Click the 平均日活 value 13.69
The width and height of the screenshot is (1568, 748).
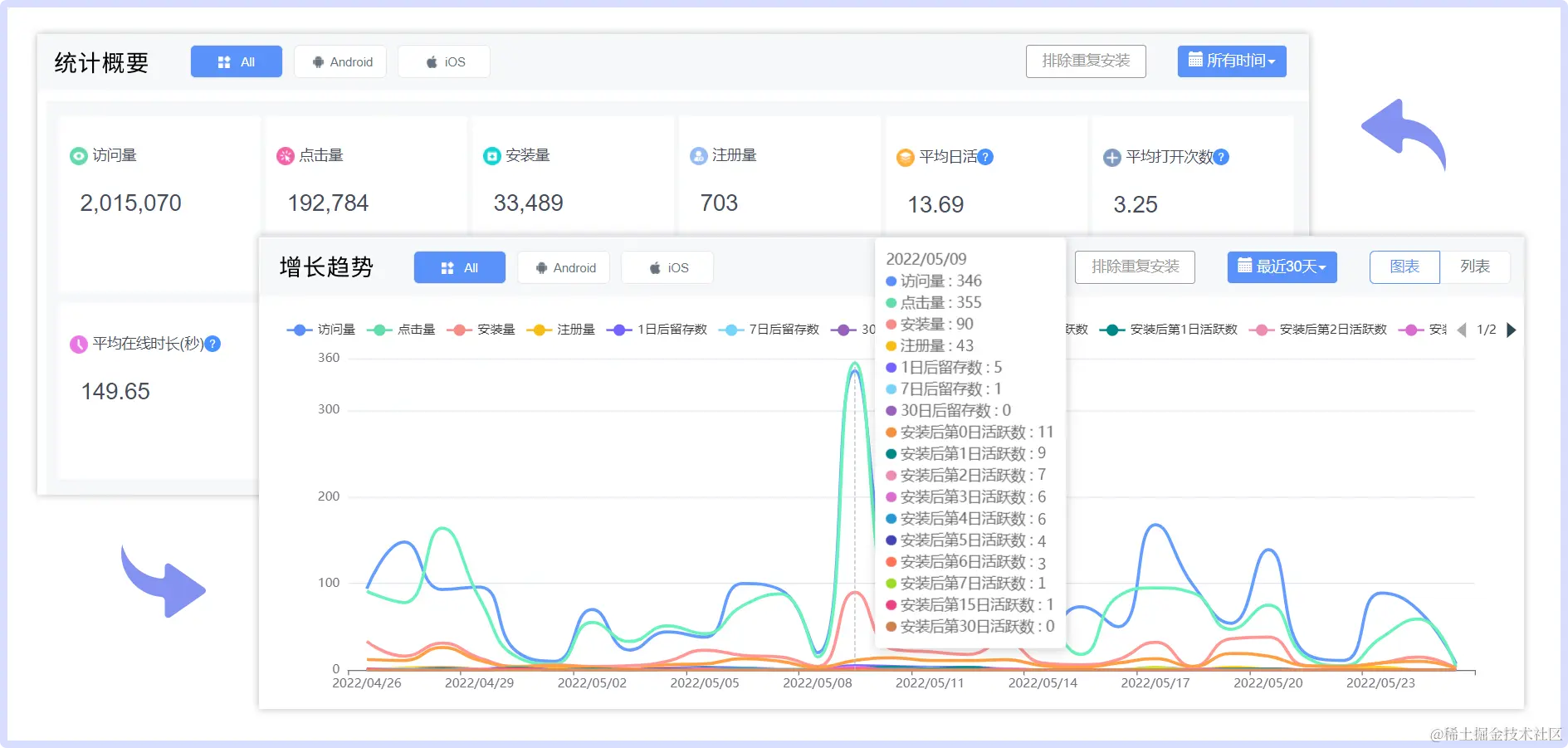click(x=935, y=205)
